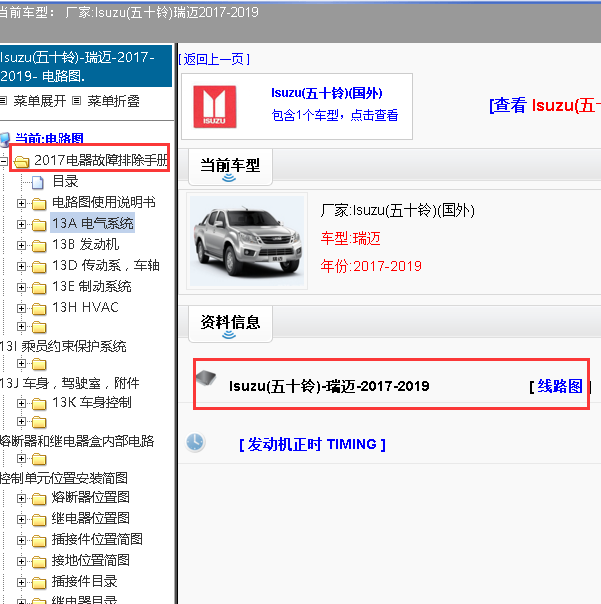The height and width of the screenshot is (604, 601).
Task: Click the folder icon of 2017电器故障排除手册
Action: pos(22,161)
